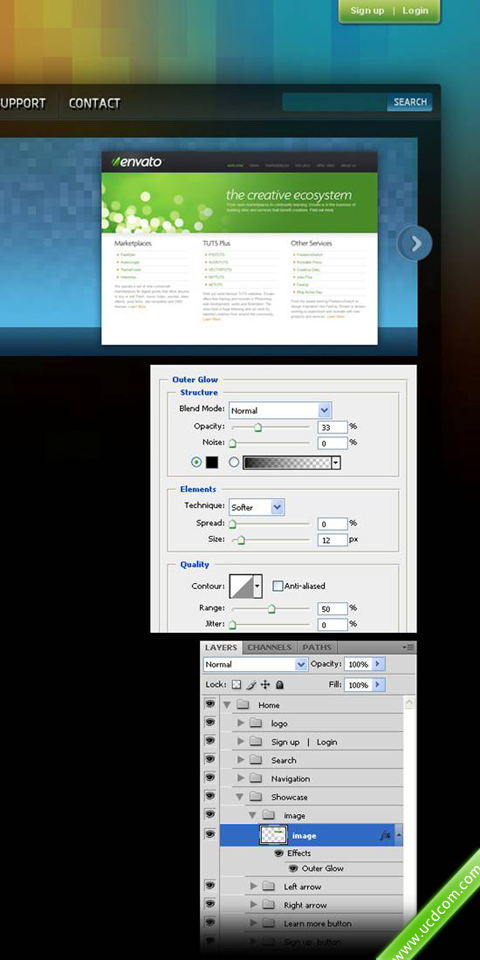Screen dimensions: 480x960
Task: Hide the Home group visibility eye
Action: point(210,705)
